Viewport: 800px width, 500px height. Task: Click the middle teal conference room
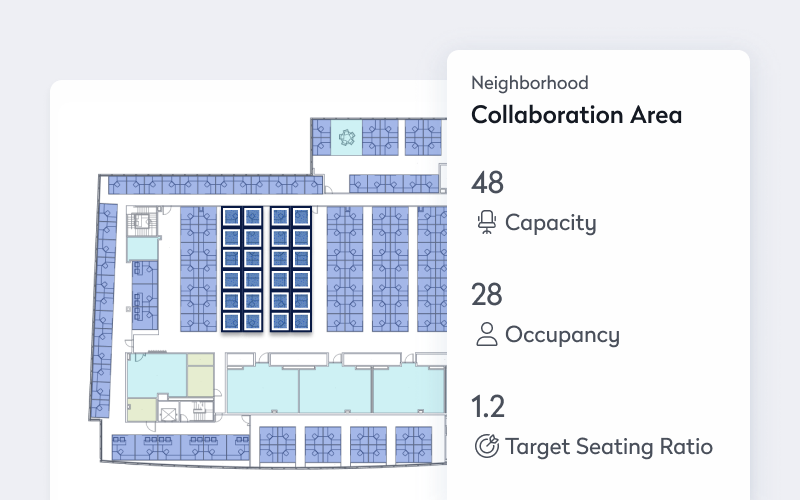click(x=335, y=389)
